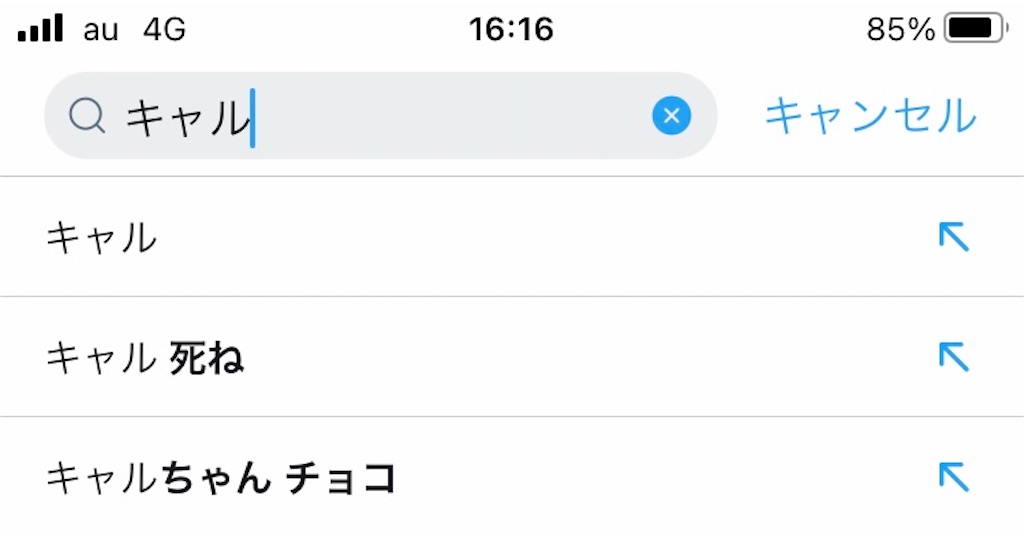
Task: Tap the キャンセル cancel link
Action: click(x=870, y=116)
